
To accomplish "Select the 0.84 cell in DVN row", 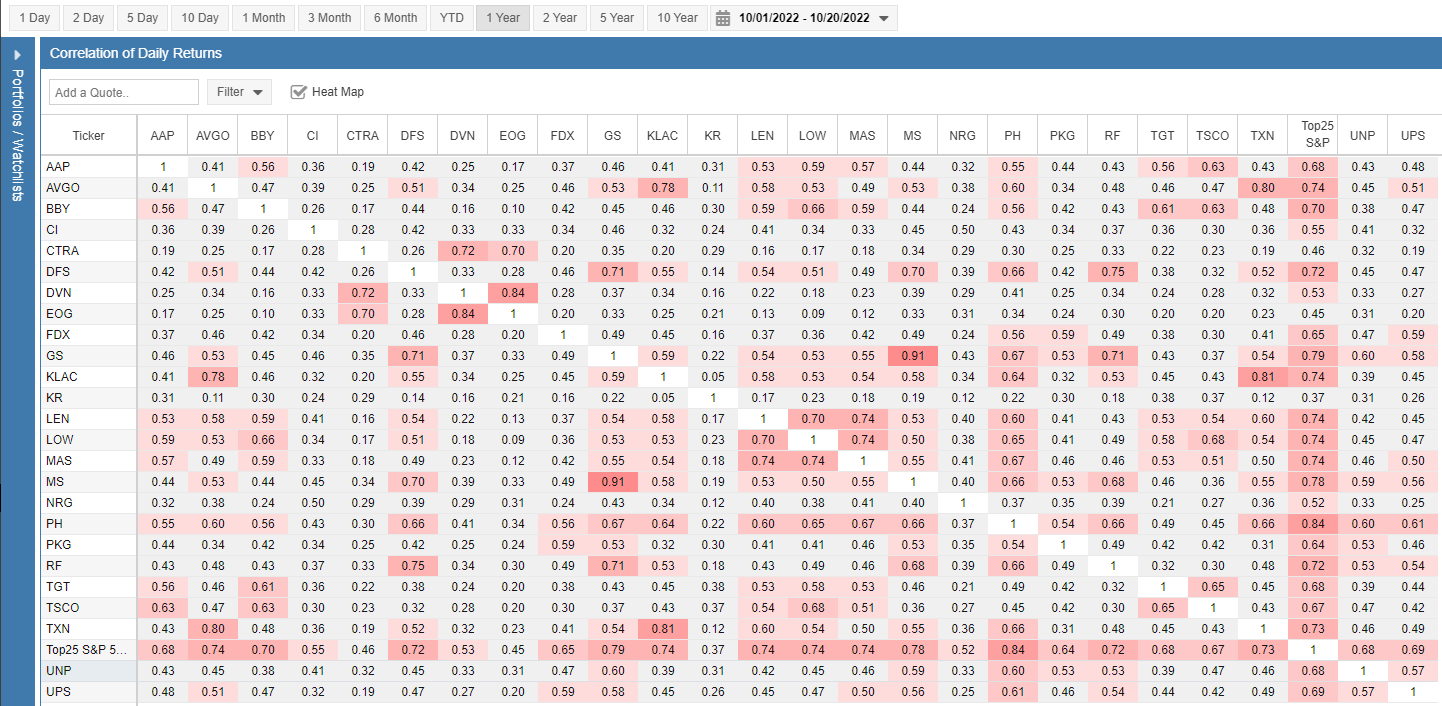I will pyautogui.click(x=512, y=292).
